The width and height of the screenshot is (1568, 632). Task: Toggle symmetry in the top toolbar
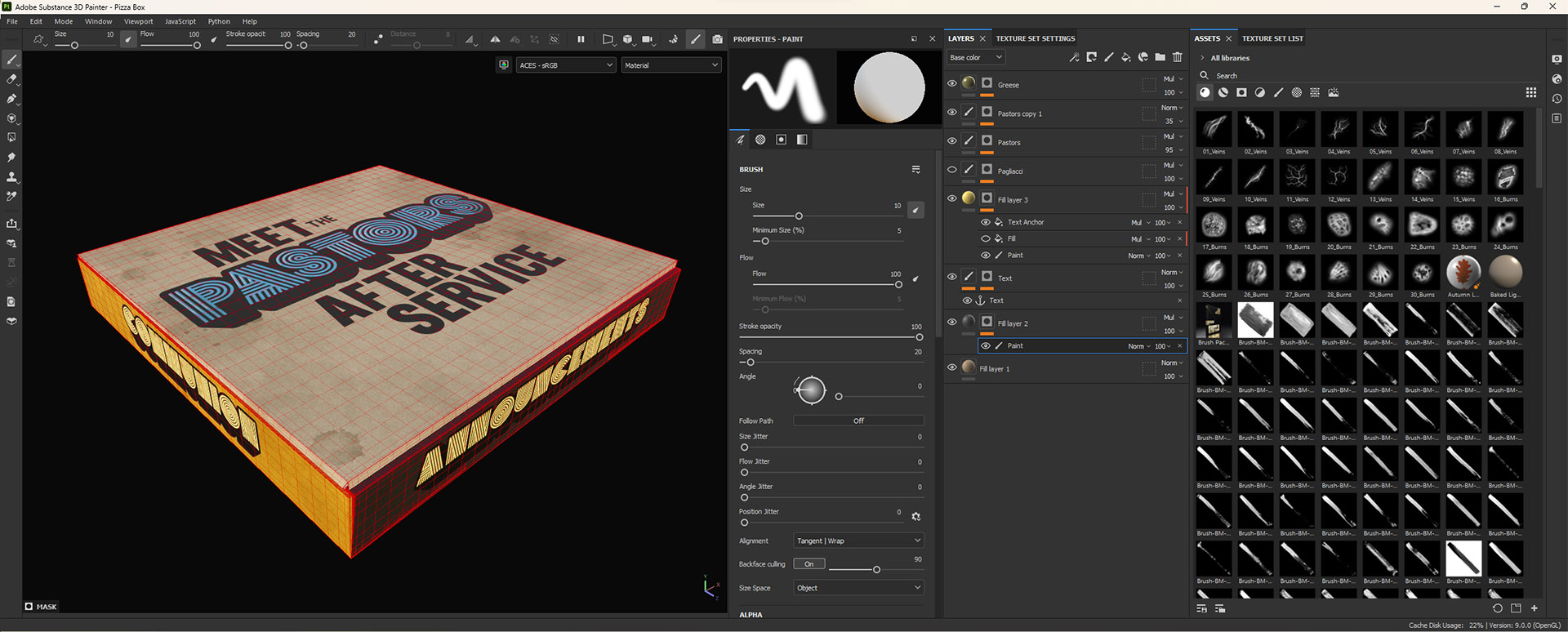pyautogui.click(x=495, y=39)
